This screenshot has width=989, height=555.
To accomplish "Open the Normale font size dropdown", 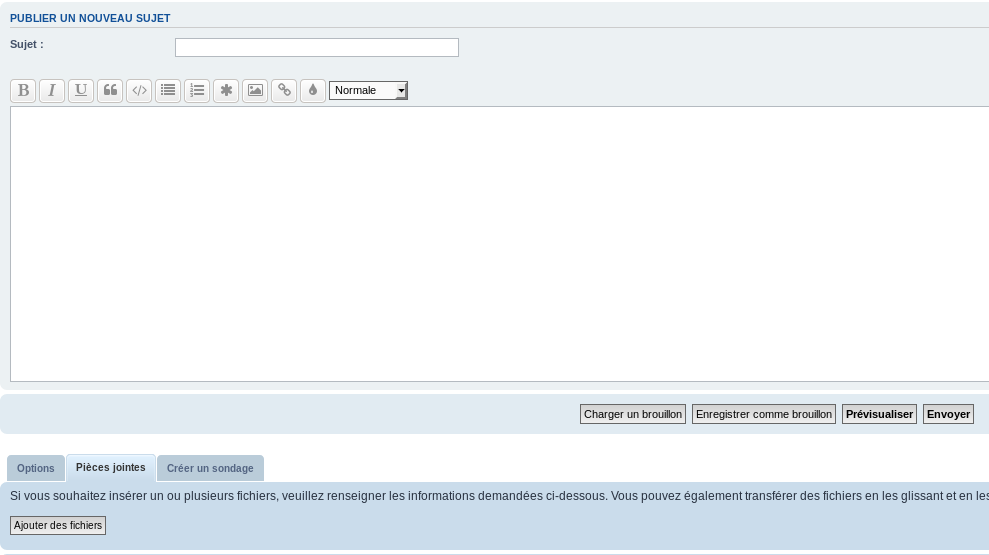I will [x=368, y=90].
